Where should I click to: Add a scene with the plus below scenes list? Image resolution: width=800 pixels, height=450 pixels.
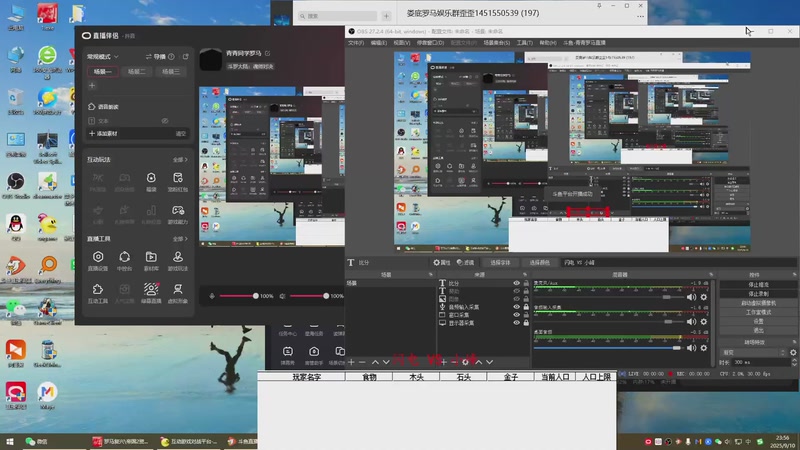point(351,362)
